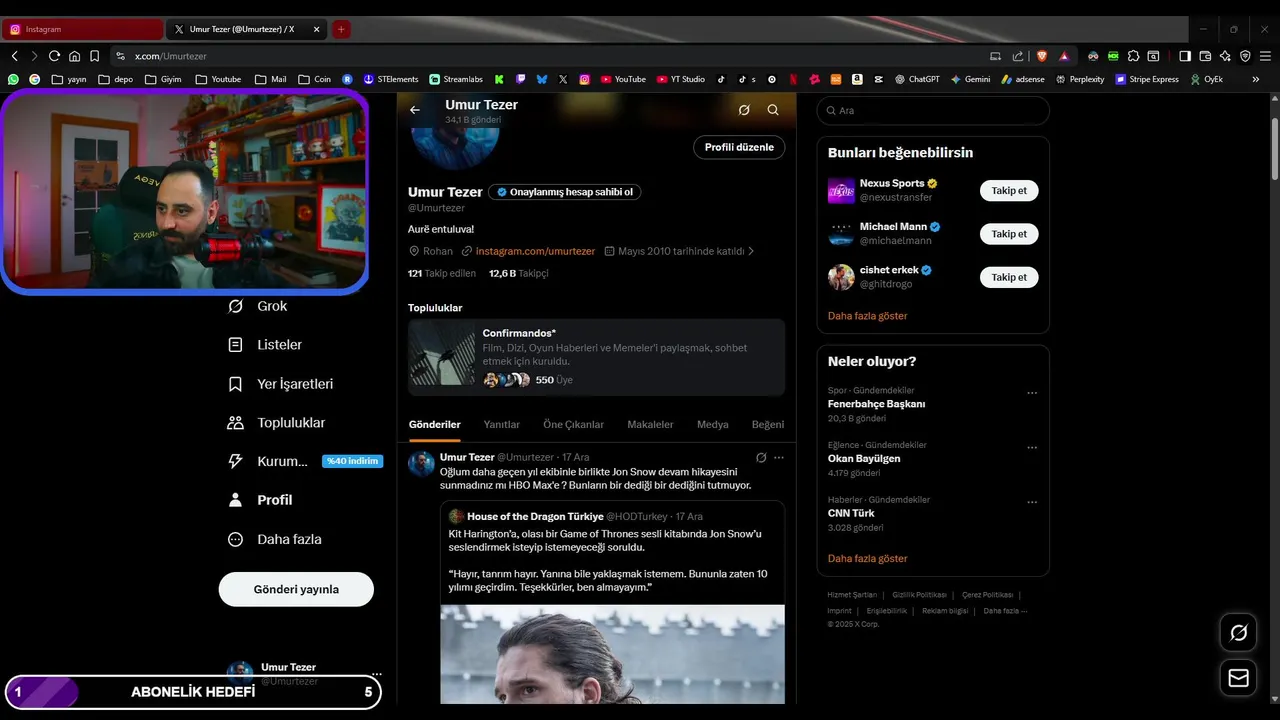Click the browser back arrow
The height and width of the screenshot is (720, 1280).
(15, 56)
